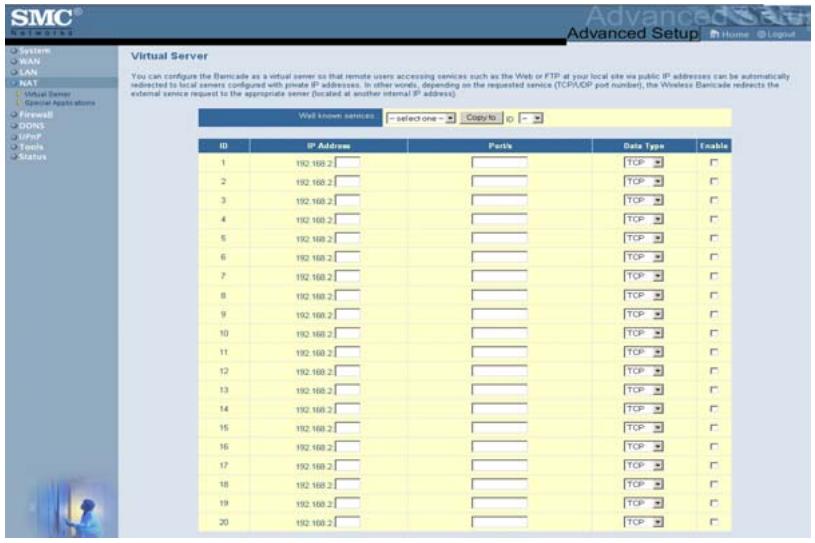
Task: Open the Tools menu item
Action: (31, 147)
